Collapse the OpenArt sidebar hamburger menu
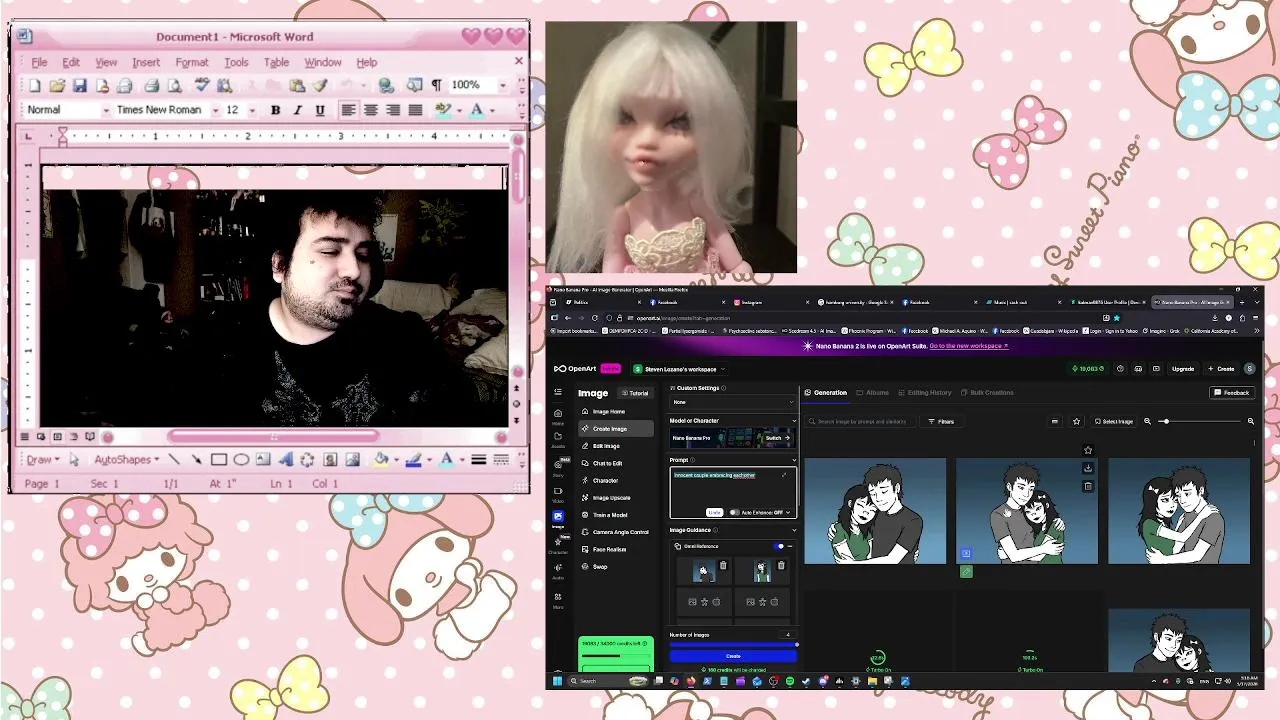This screenshot has height=720, width=1280. pyautogui.click(x=558, y=392)
